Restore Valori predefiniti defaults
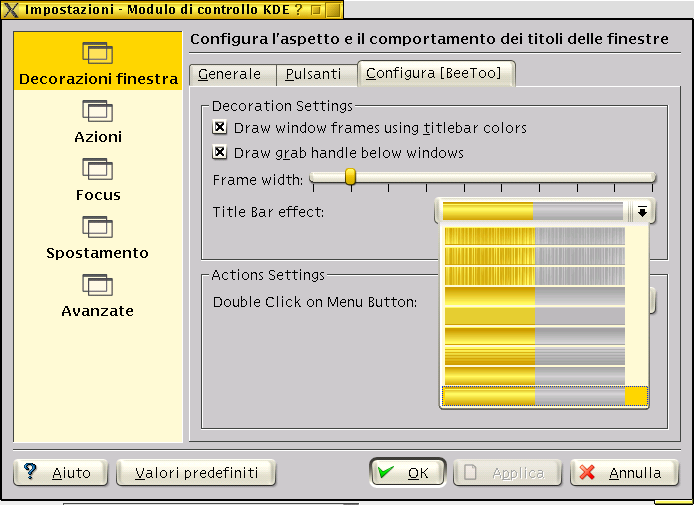This screenshot has height=505, width=694. click(196, 473)
